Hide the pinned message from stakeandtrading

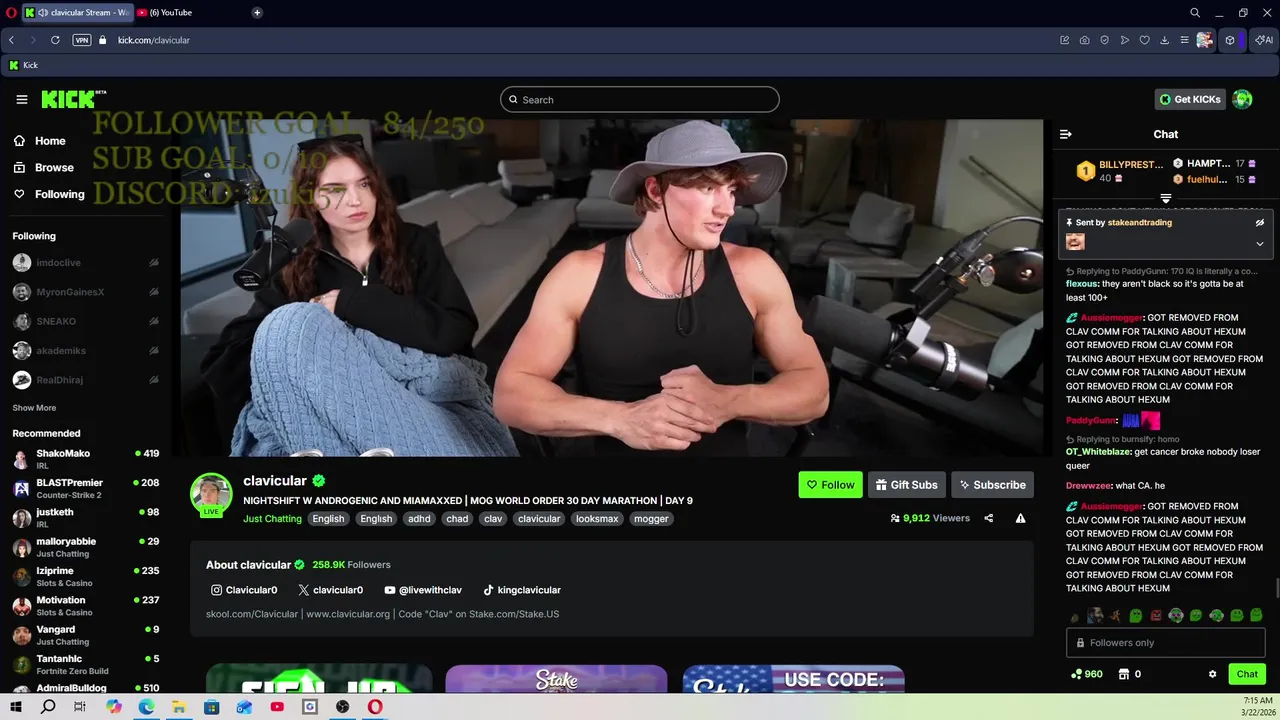[x=1260, y=223]
